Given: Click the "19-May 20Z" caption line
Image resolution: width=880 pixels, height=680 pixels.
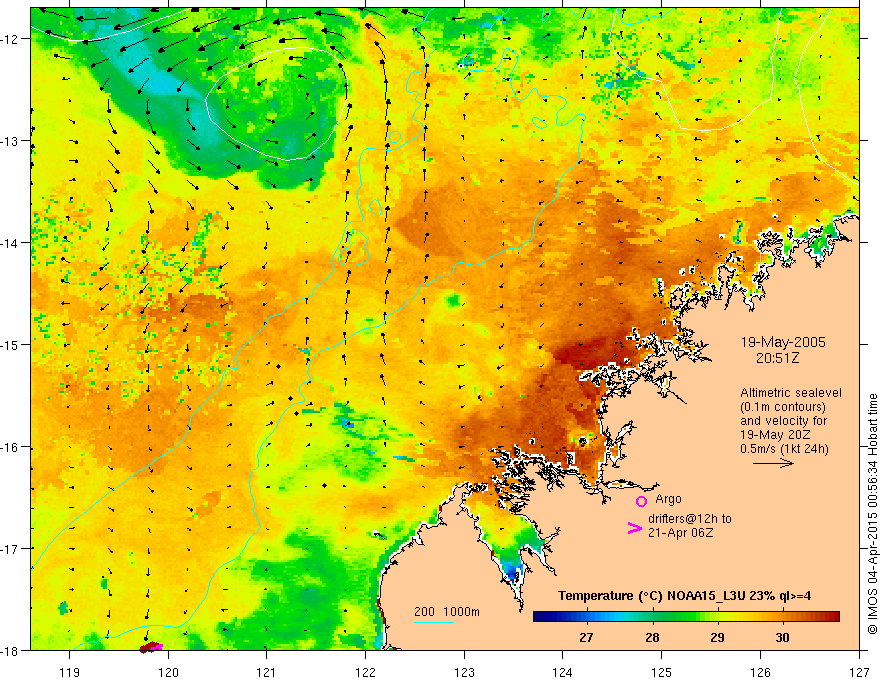Looking at the screenshot, I should click(774, 435).
